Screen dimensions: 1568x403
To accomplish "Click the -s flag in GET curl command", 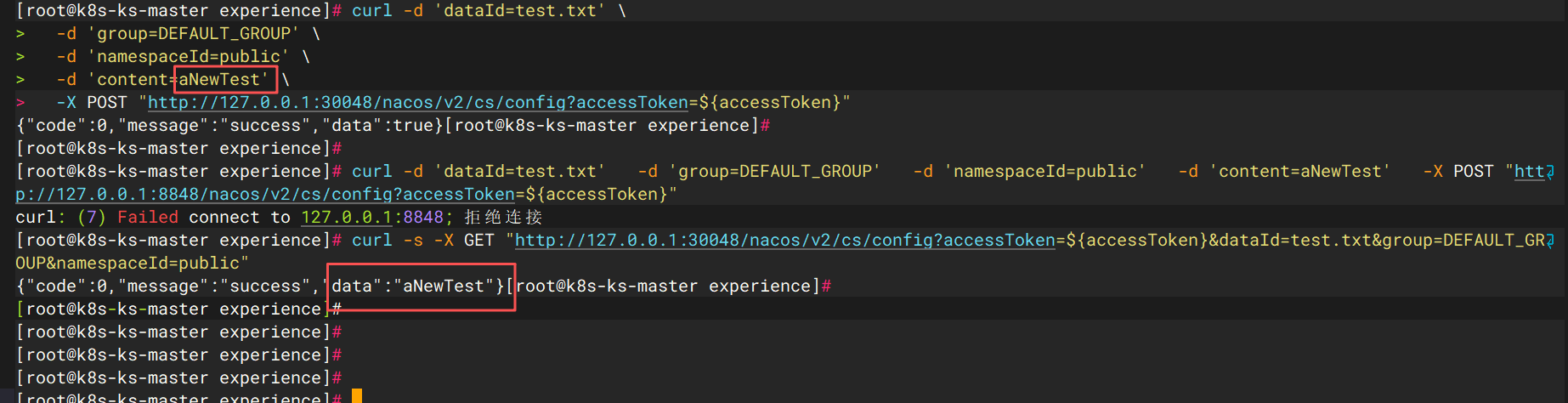I will point(413,241).
